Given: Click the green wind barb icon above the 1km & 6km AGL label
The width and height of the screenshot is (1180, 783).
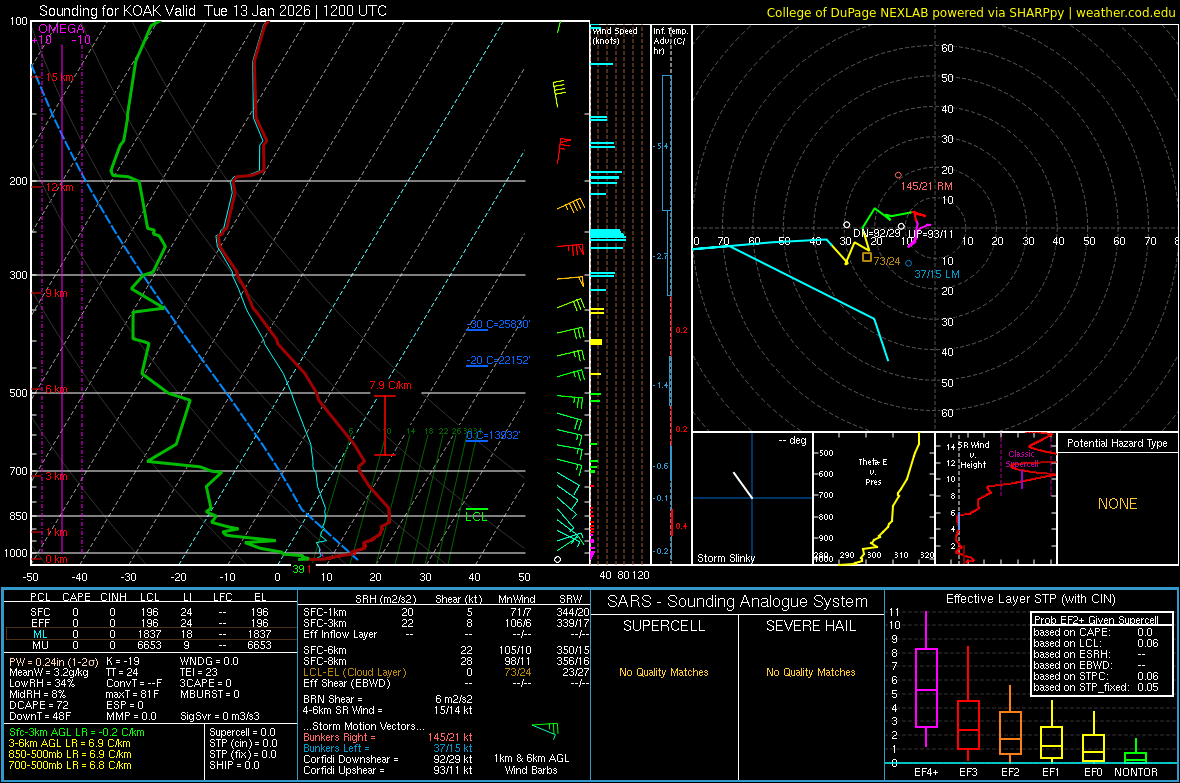Looking at the screenshot, I should coord(546,729).
